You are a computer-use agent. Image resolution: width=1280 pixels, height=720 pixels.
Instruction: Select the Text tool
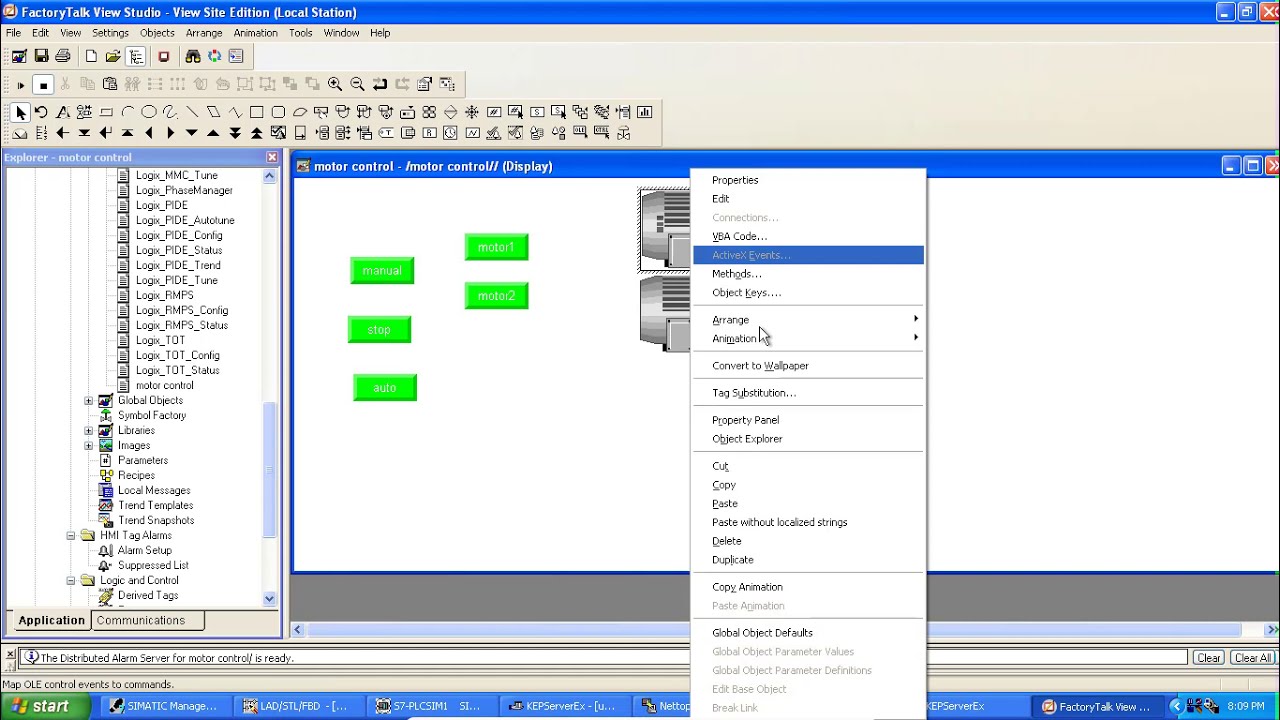coord(62,112)
